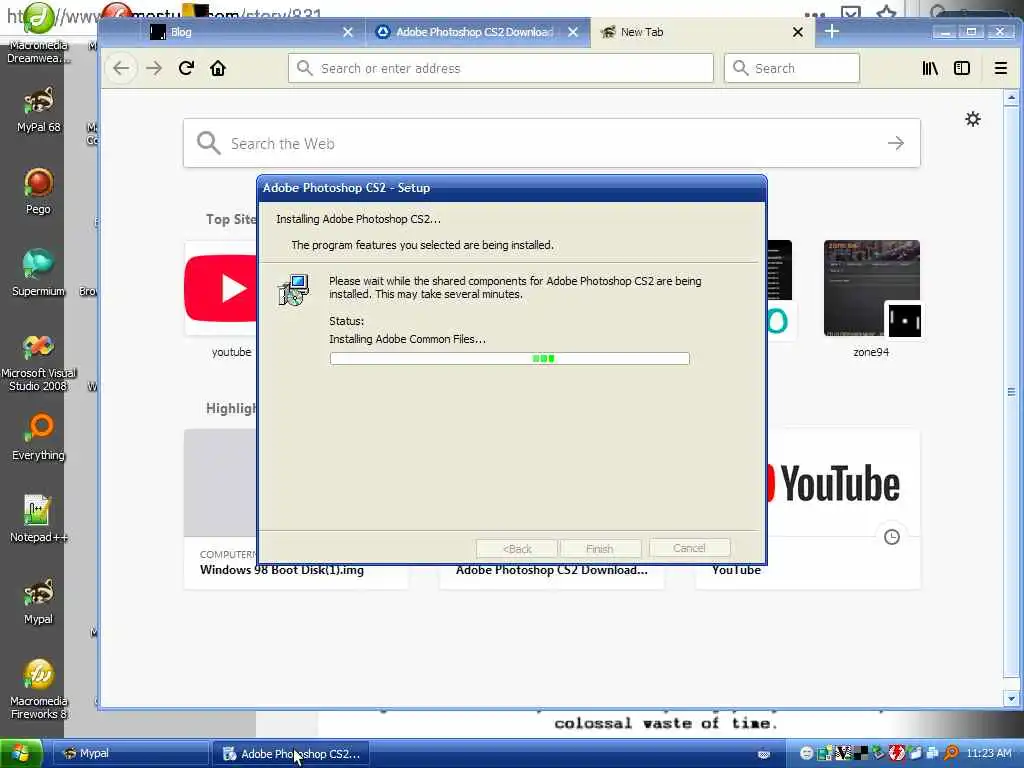Click the printer tray icon
The width and height of the screenshot is (1024, 768).
pyautogui.click(x=933, y=754)
